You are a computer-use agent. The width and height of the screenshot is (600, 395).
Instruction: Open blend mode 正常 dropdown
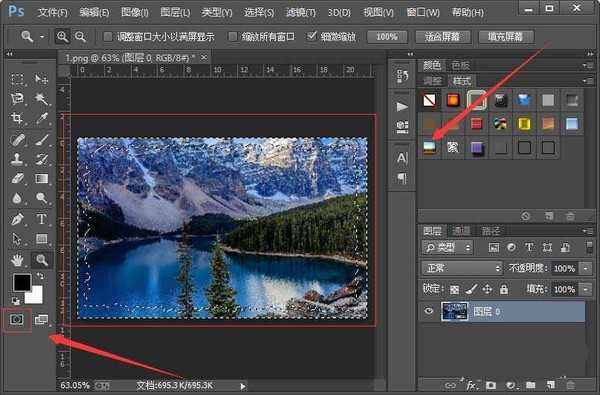[462, 268]
